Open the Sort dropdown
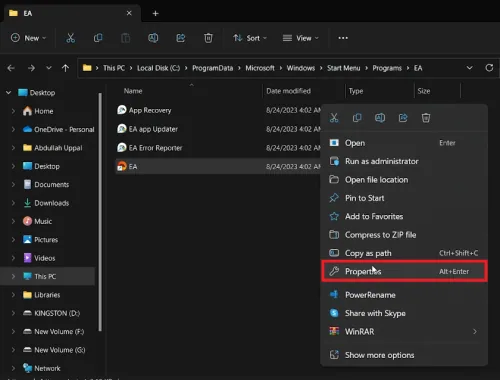The width and height of the screenshot is (500, 380). click(250, 38)
